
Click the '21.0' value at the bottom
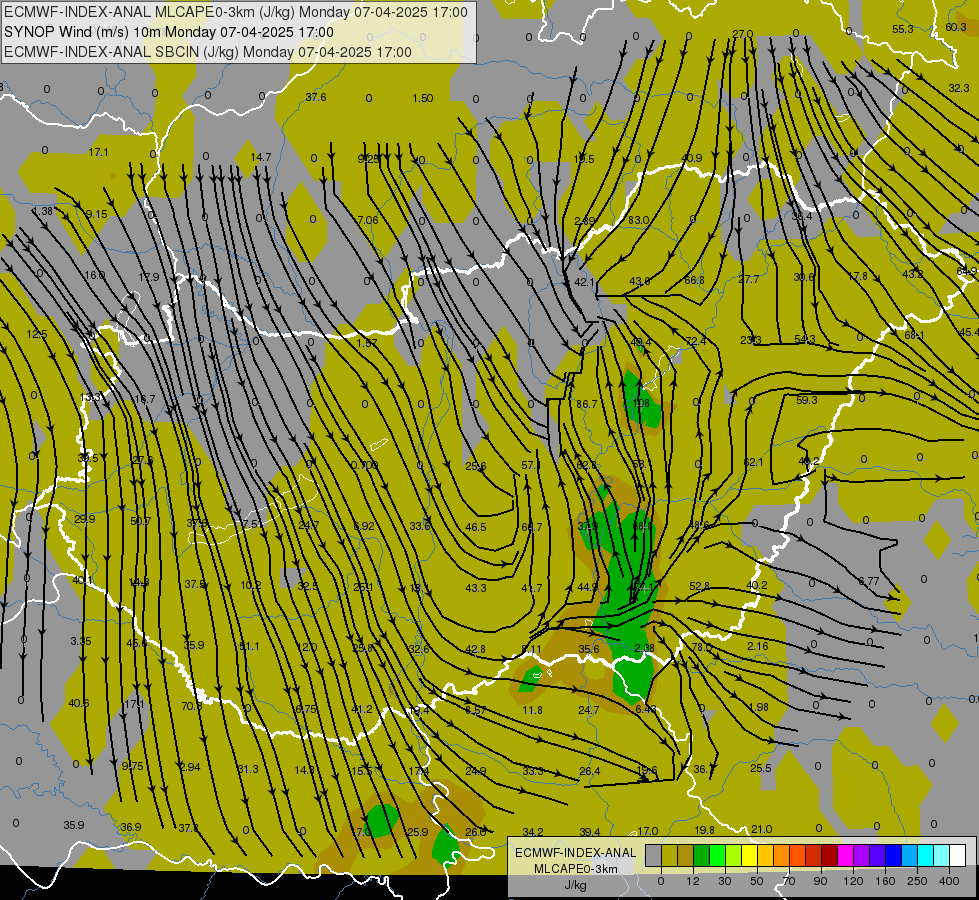(x=762, y=829)
